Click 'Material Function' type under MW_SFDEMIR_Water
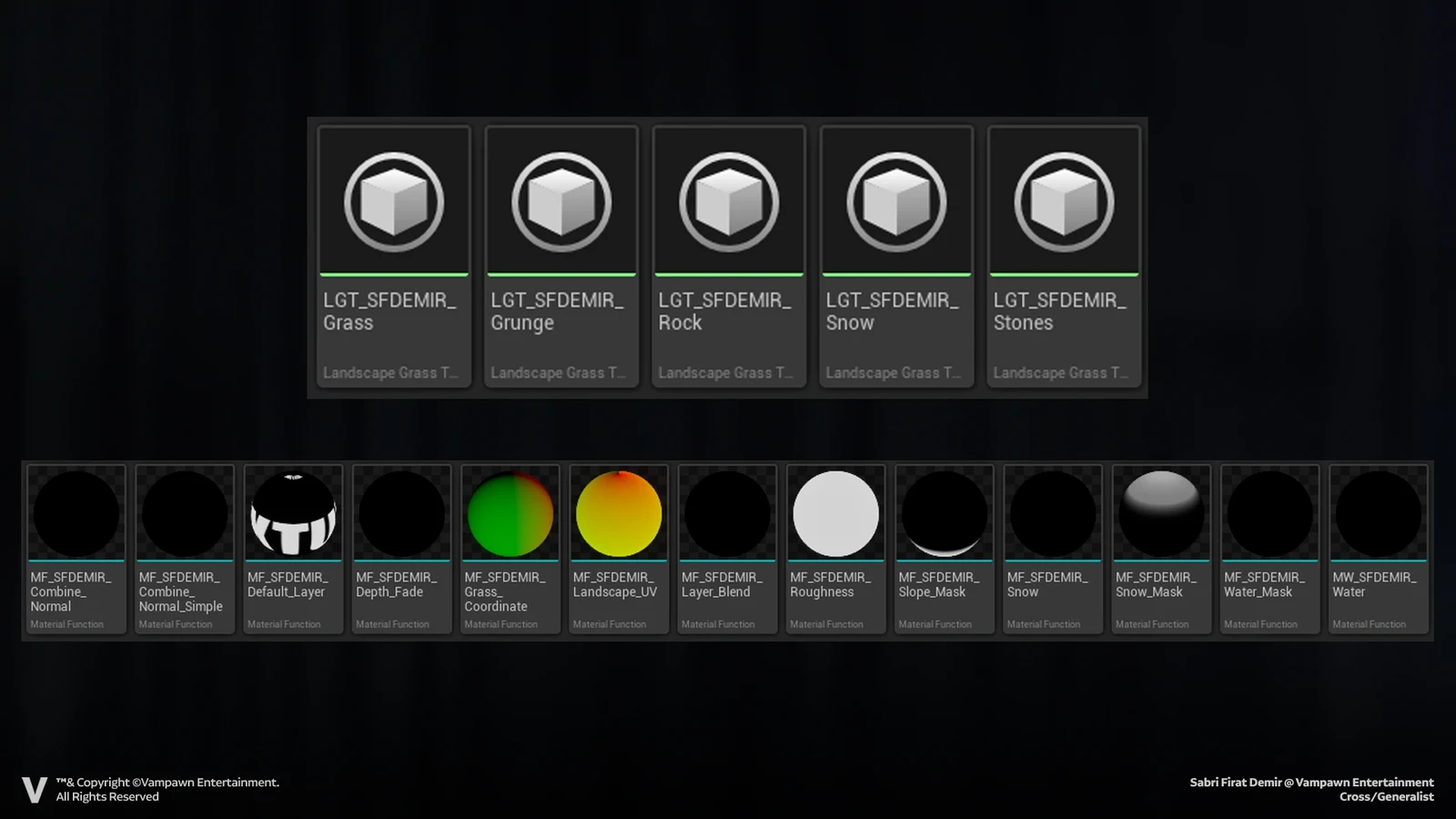The width and height of the screenshot is (1456, 819). [x=1369, y=624]
